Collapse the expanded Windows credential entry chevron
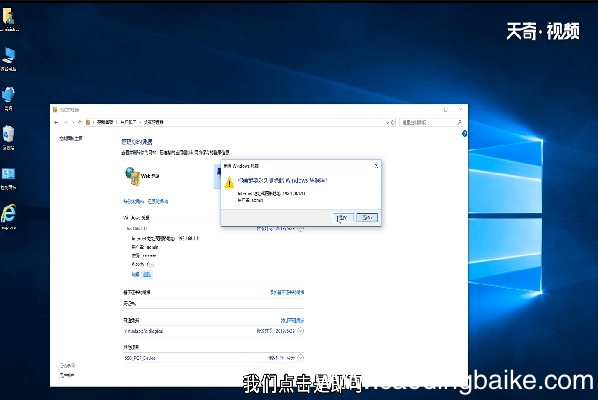This screenshot has width=598, height=400. pyautogui.click(x=301, y=228)
